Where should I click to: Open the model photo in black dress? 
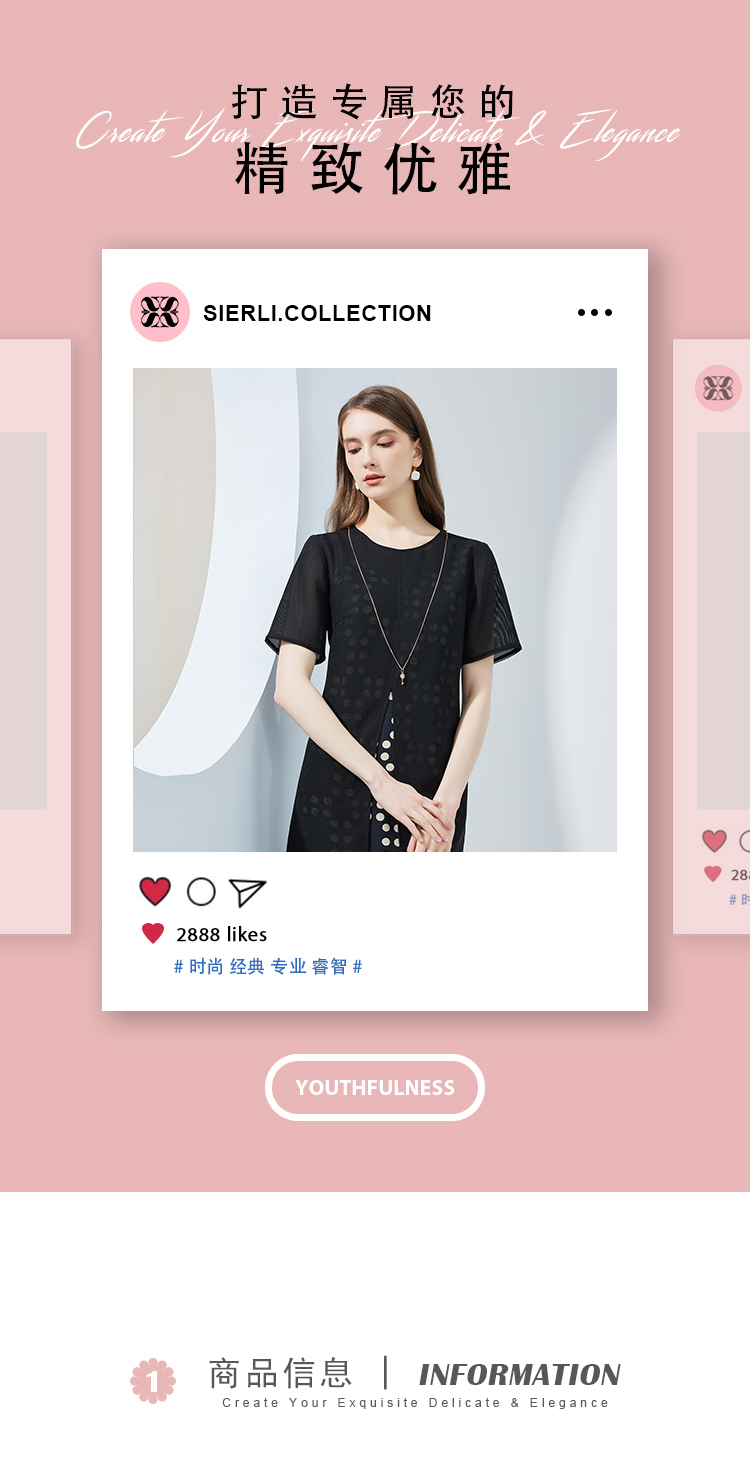[375, 610]
